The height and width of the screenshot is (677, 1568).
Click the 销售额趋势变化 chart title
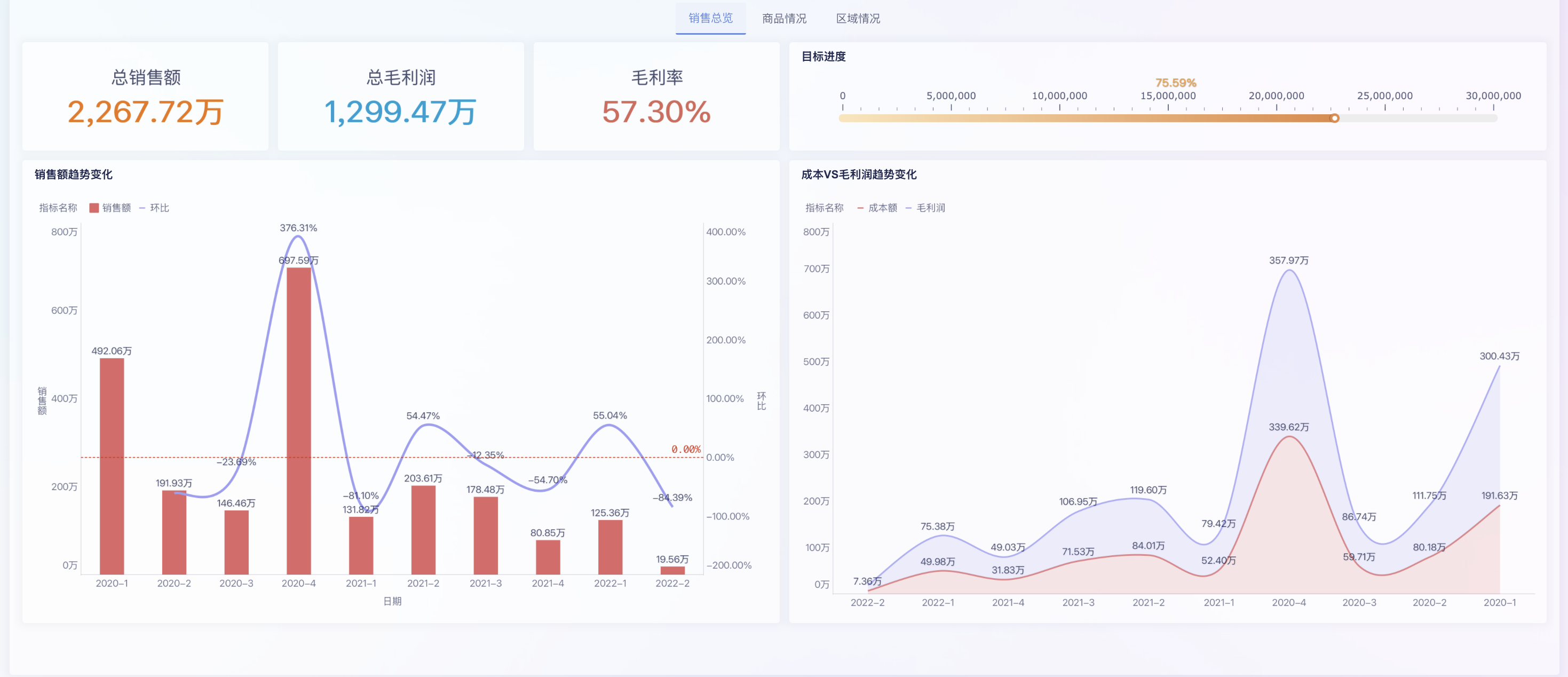[74, 174]
